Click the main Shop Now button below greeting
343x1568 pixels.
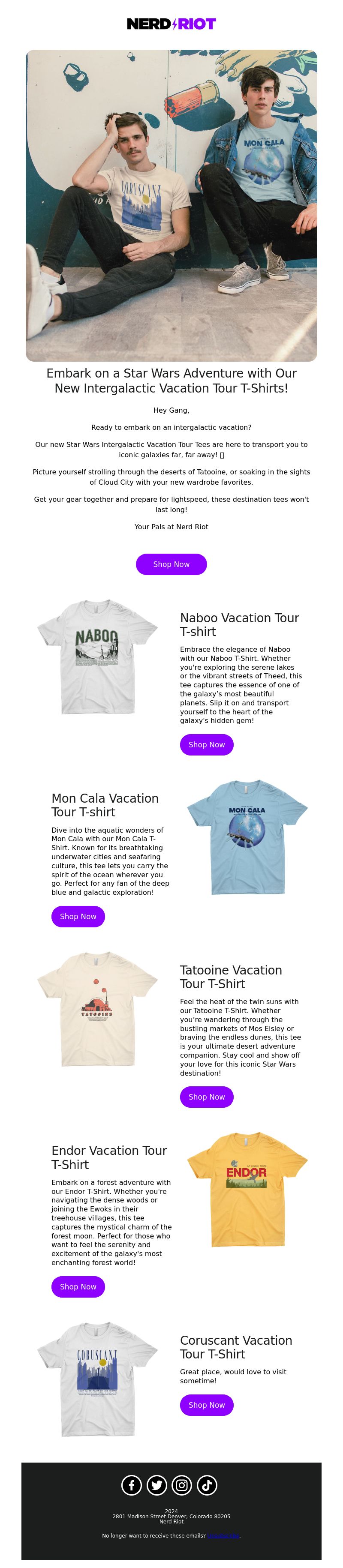pos(171,564)
